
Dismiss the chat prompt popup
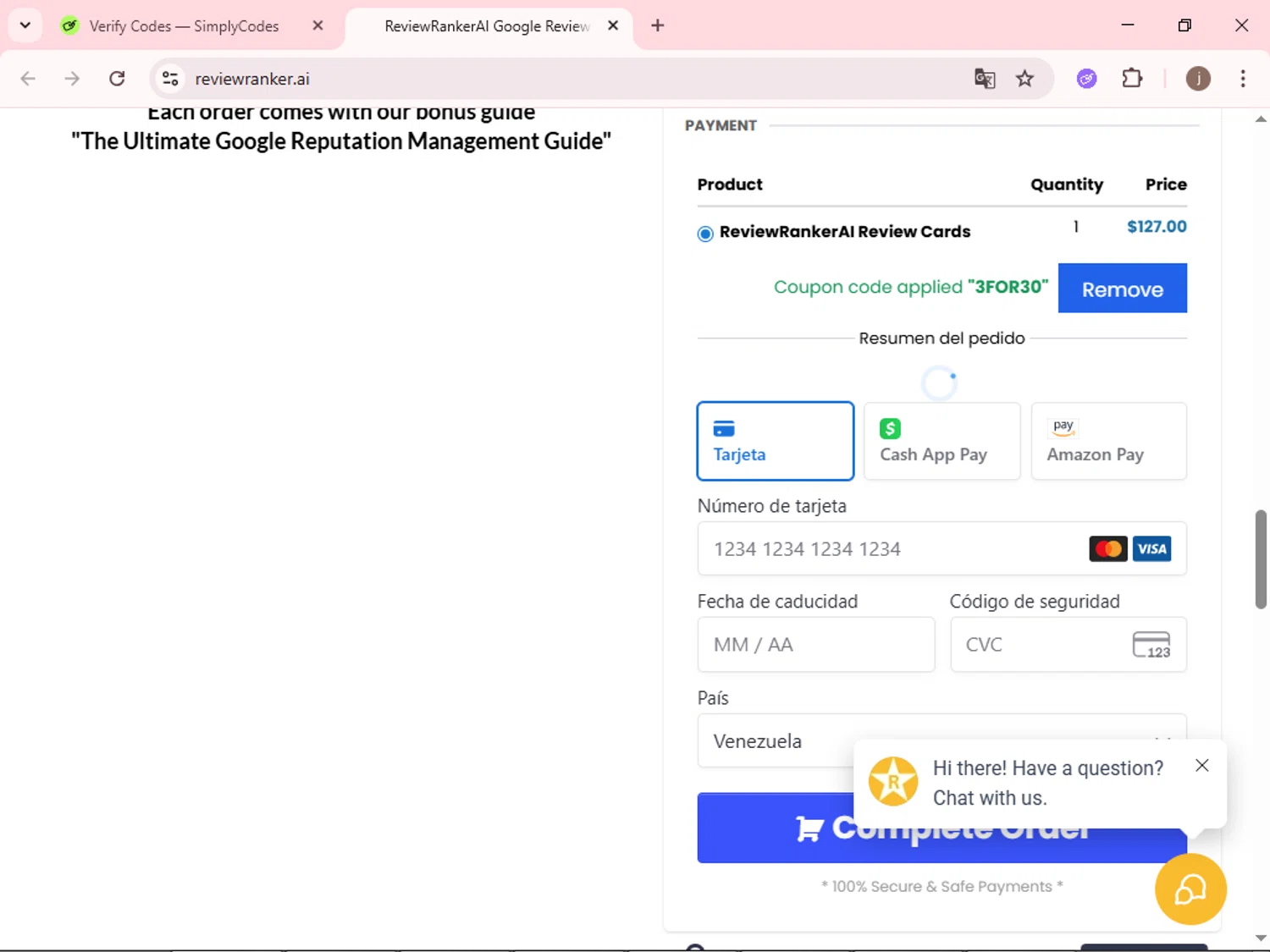[x=1202, y=766]
